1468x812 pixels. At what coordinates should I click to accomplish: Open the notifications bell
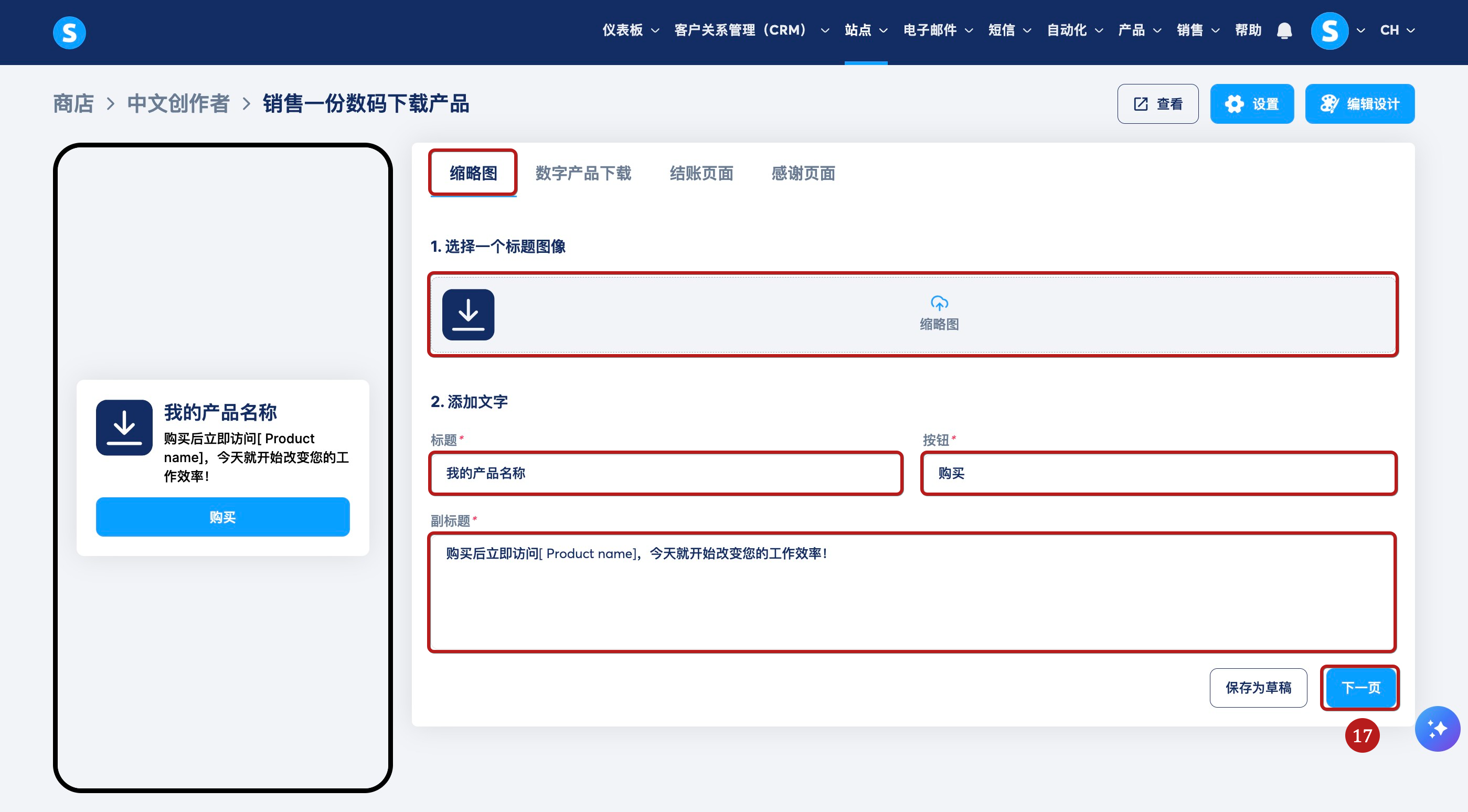pos(1284,30)
